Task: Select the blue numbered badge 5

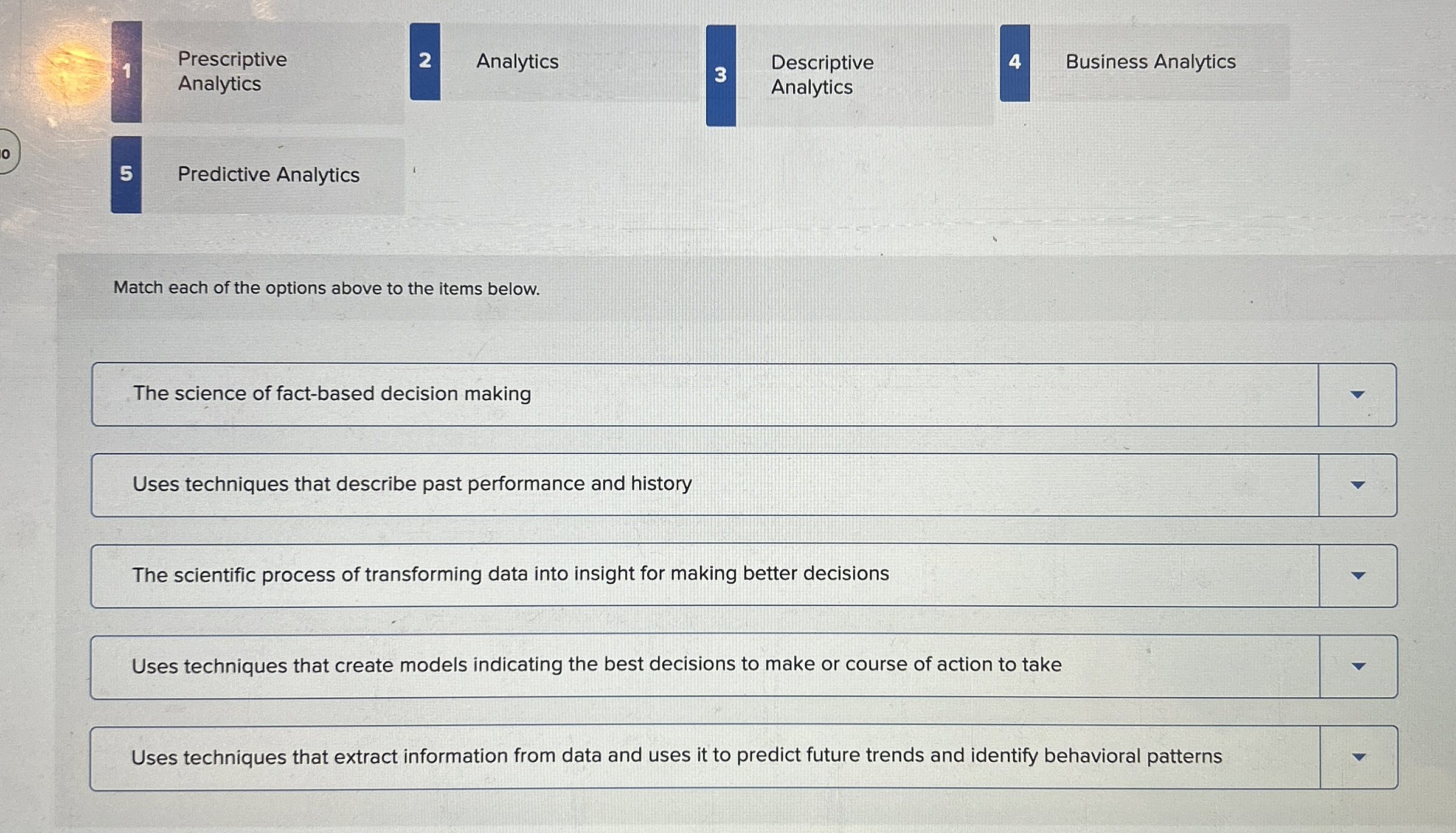Action: [126, 175]
